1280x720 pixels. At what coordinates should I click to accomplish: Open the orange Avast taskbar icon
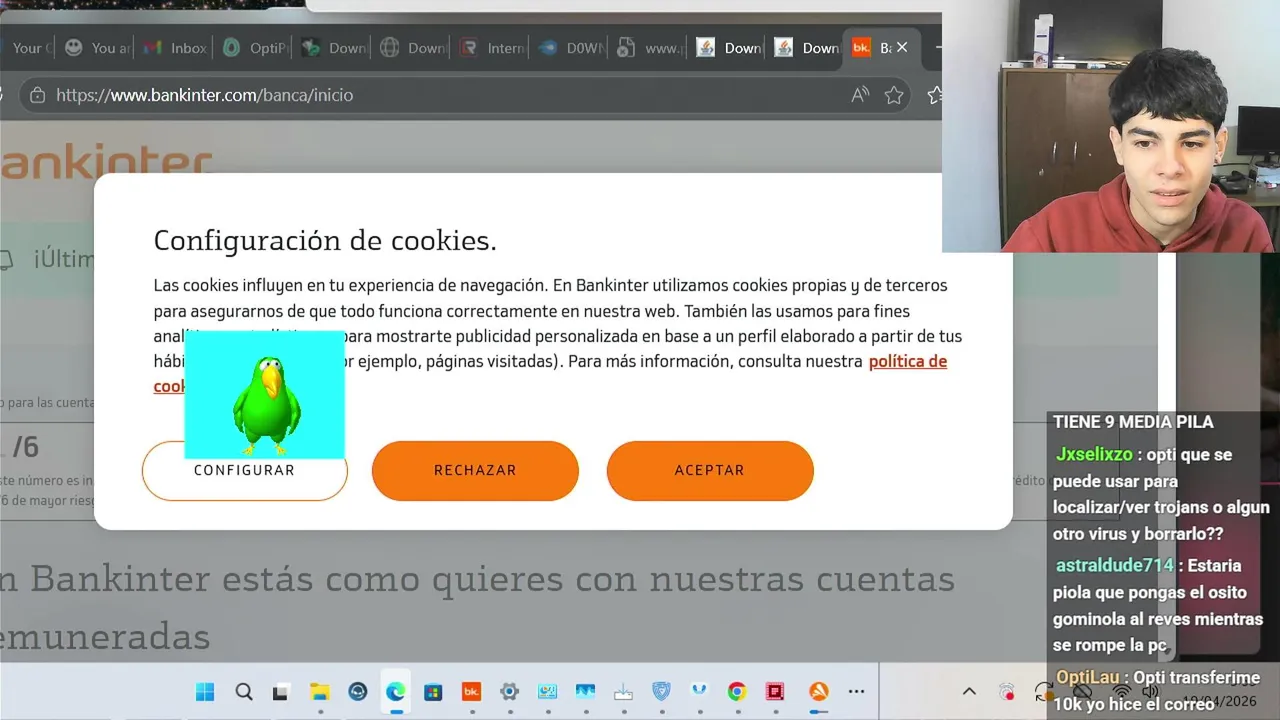(x=818, y=691)
